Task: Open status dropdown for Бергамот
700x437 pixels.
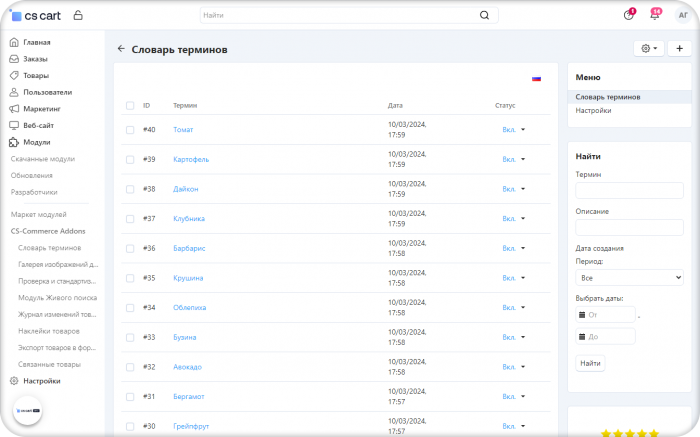Action: pos(513,396)
